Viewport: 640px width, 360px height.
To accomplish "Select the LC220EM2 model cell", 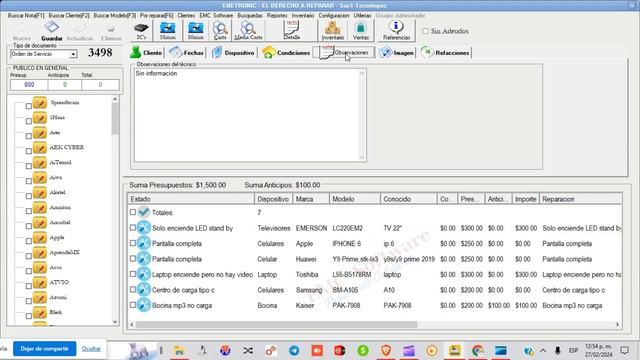I will pos(347,228).
